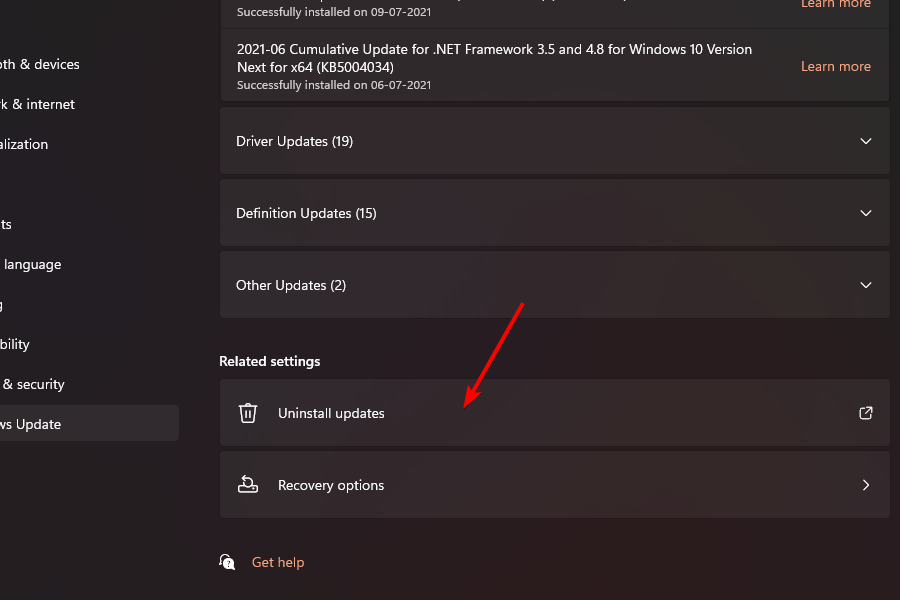
Task: Open Accessibility in the sidebar
Action: (x=15, y=344)
